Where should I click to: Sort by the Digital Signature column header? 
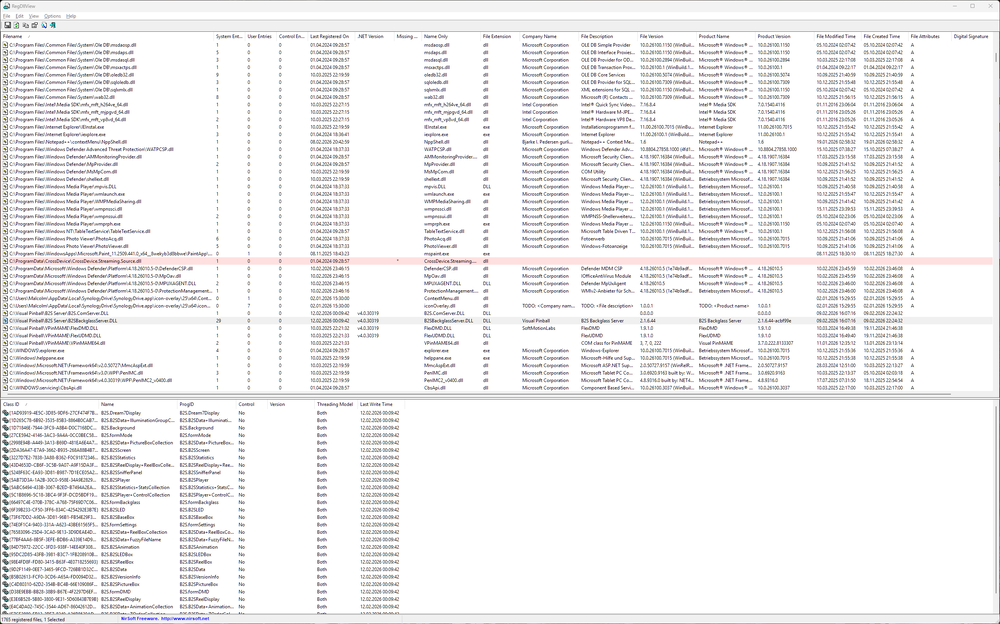(972, 36)
